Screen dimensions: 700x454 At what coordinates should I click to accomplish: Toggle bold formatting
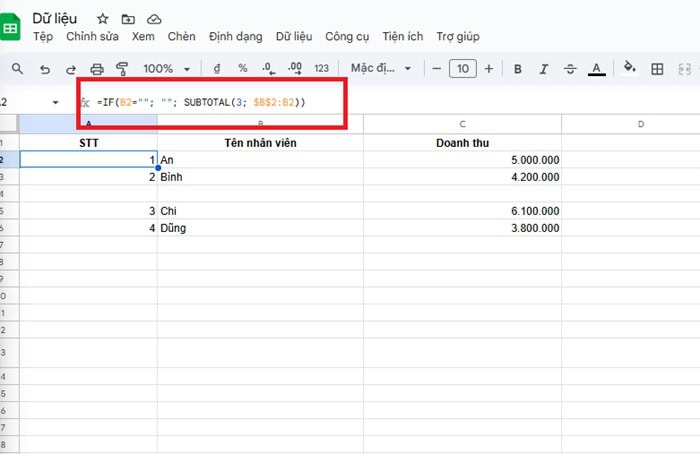tap(518, 69)
